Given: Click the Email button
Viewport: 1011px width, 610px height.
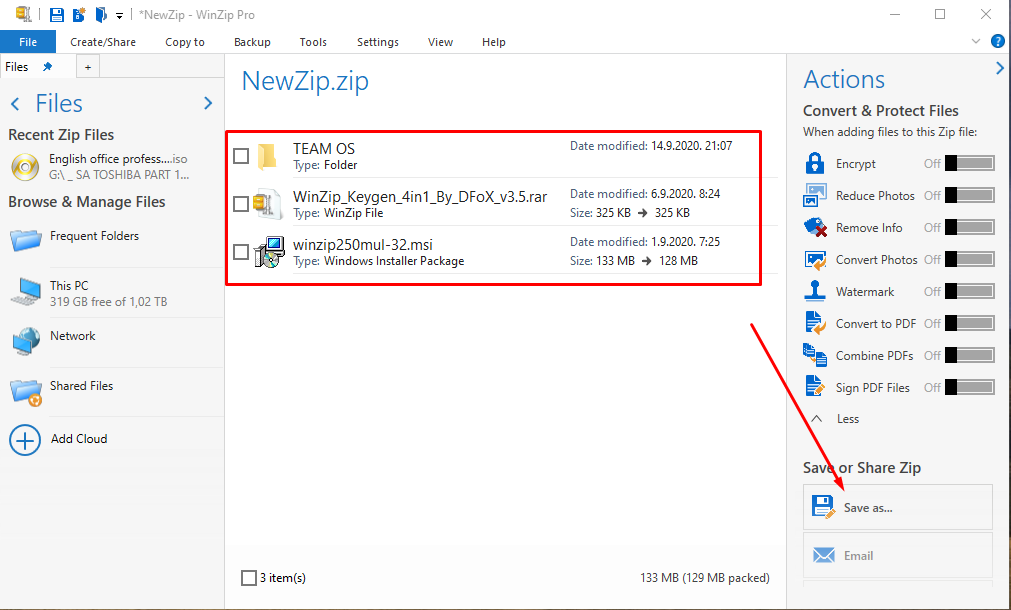Looking at the screenshot, I should (898, 555).
